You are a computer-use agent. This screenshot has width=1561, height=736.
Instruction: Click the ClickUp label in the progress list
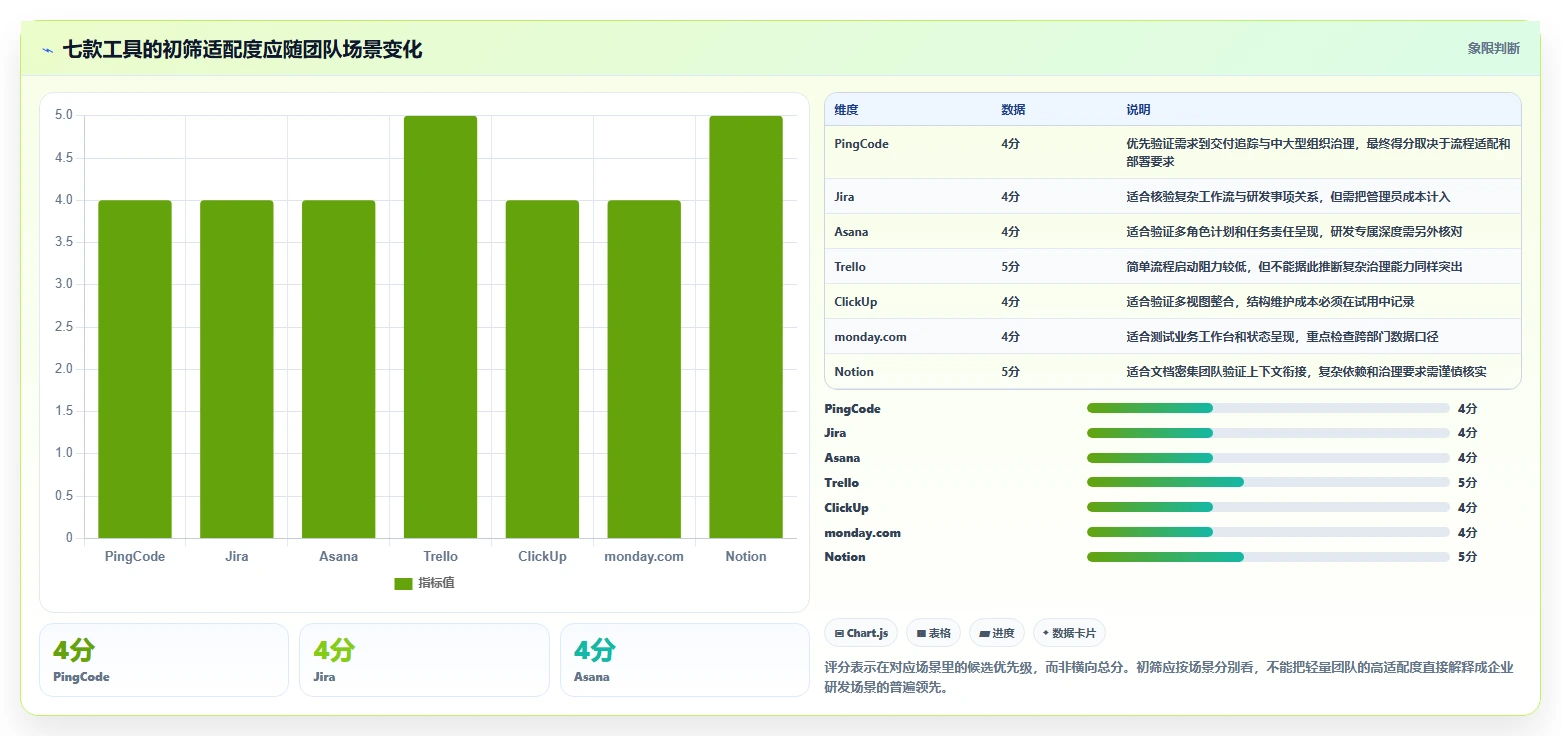(846, 508)
